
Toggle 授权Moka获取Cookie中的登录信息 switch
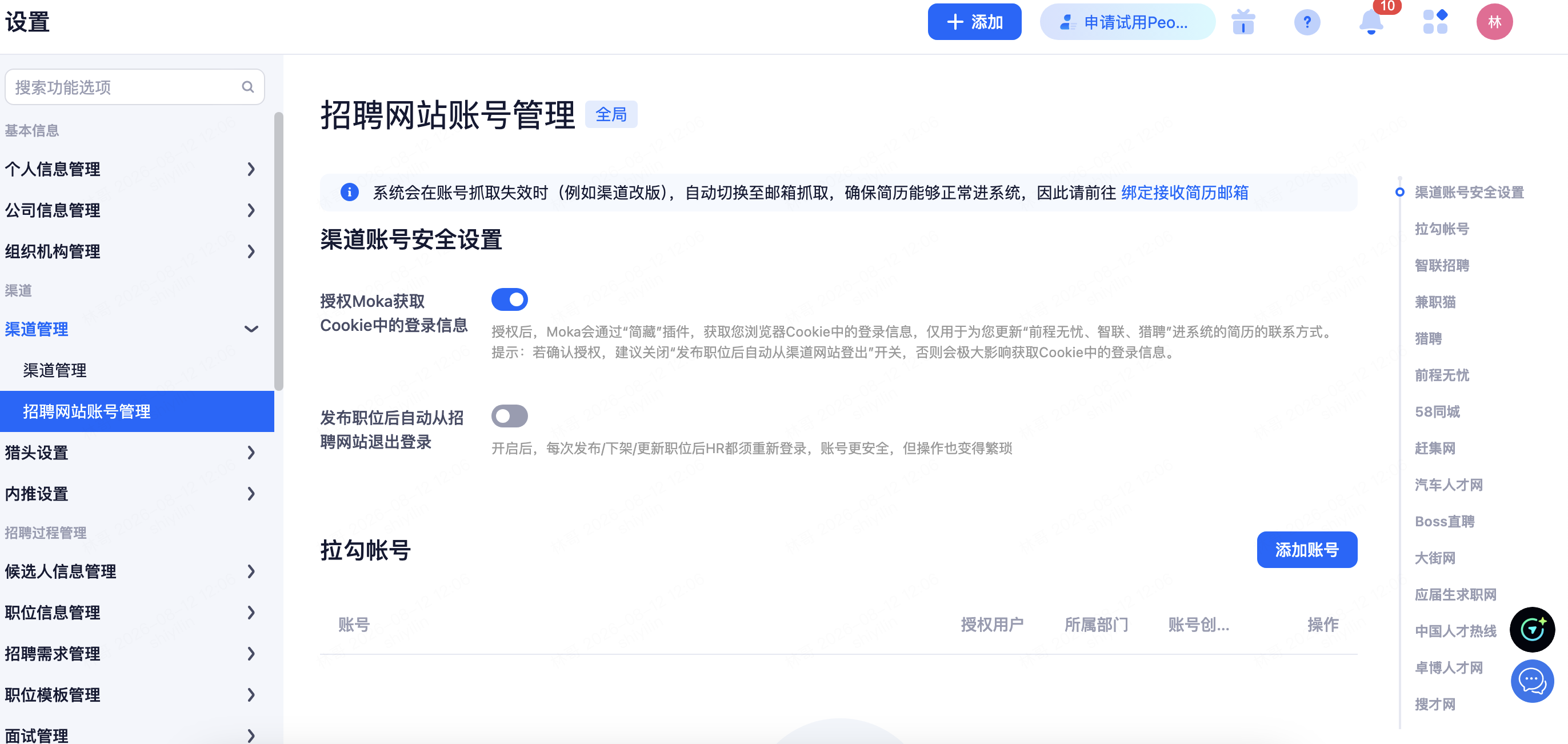(x=509, y=299)
